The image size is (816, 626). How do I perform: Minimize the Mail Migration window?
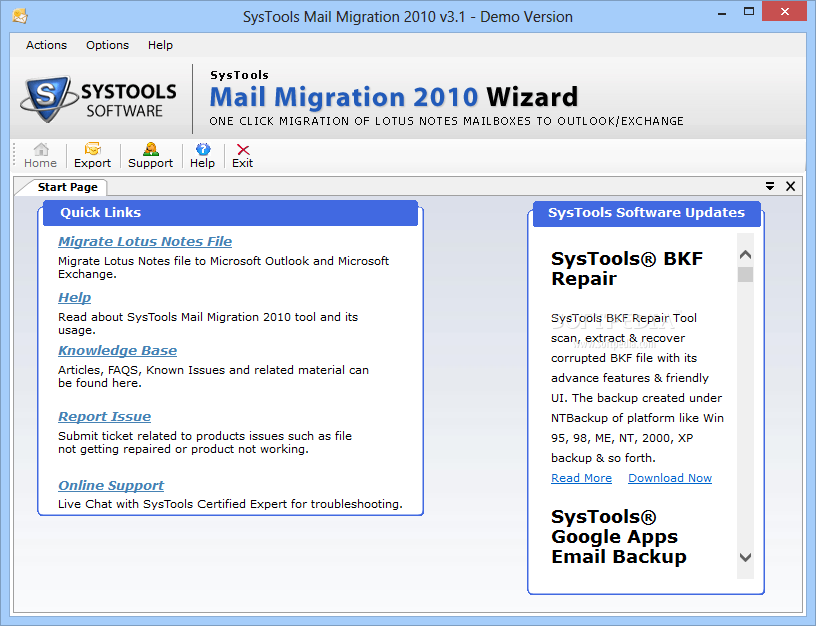point(722,13)
